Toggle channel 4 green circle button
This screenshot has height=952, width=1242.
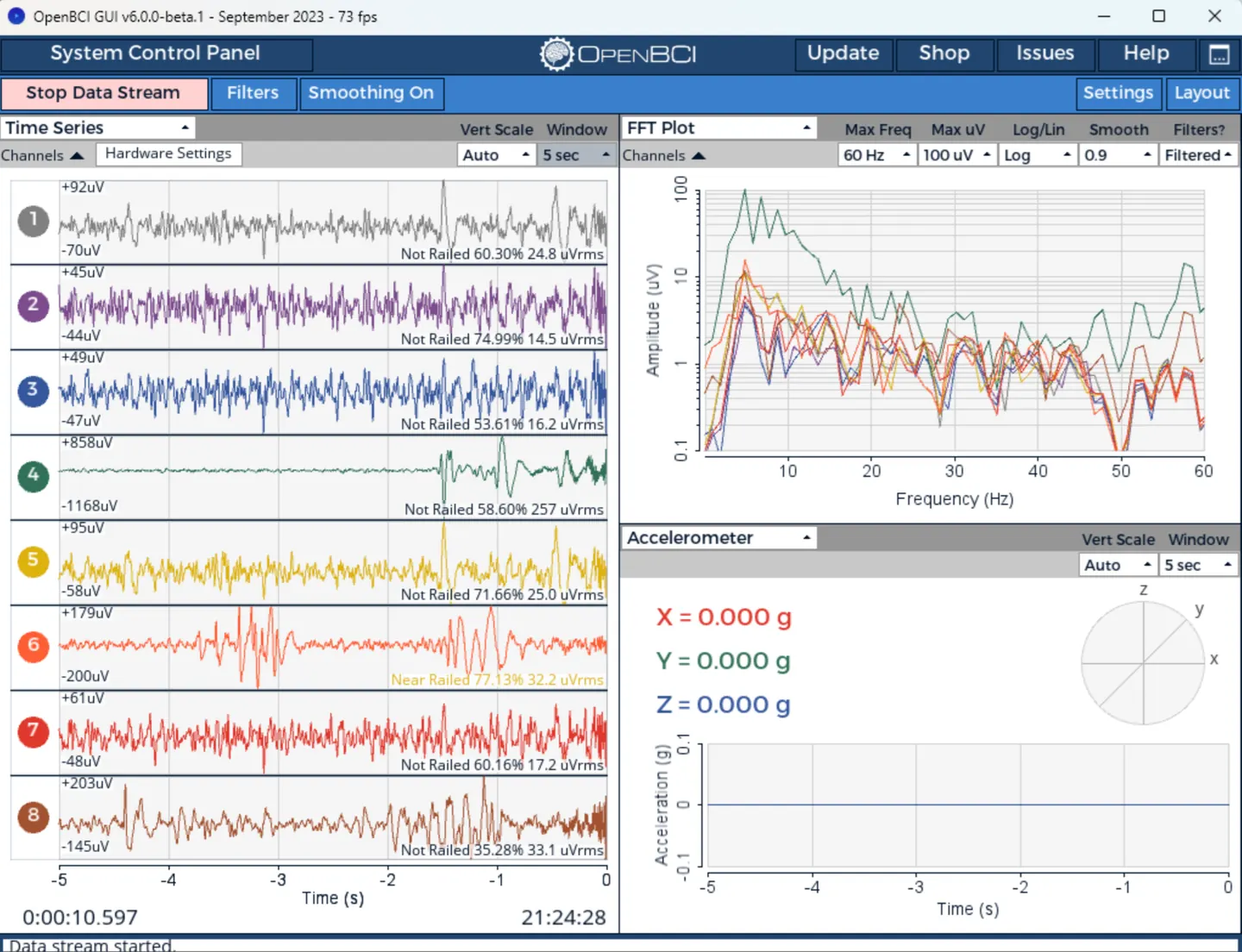click(x=34, y=476)
